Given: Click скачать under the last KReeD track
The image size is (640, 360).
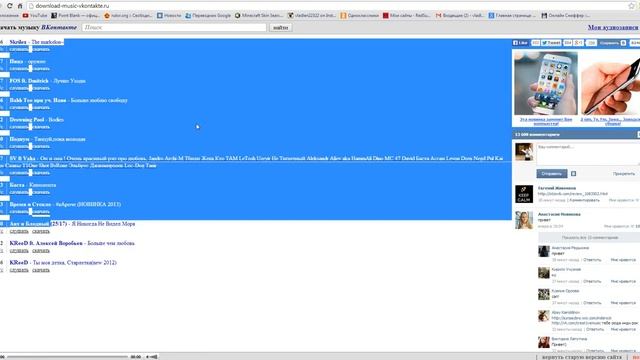Looking at the screenshot, I should tap(41, 270).
